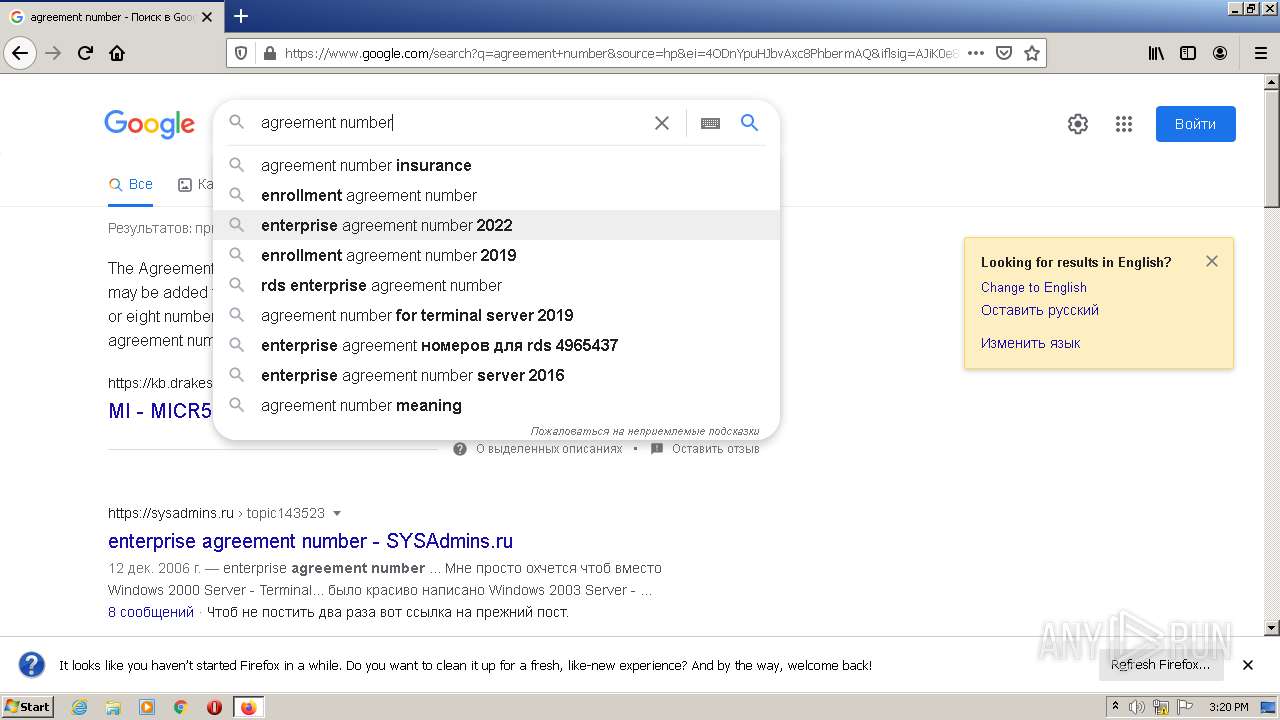Choose agreement number meaning suggestion
The image size is (1280, 720).
pos(496,405)
